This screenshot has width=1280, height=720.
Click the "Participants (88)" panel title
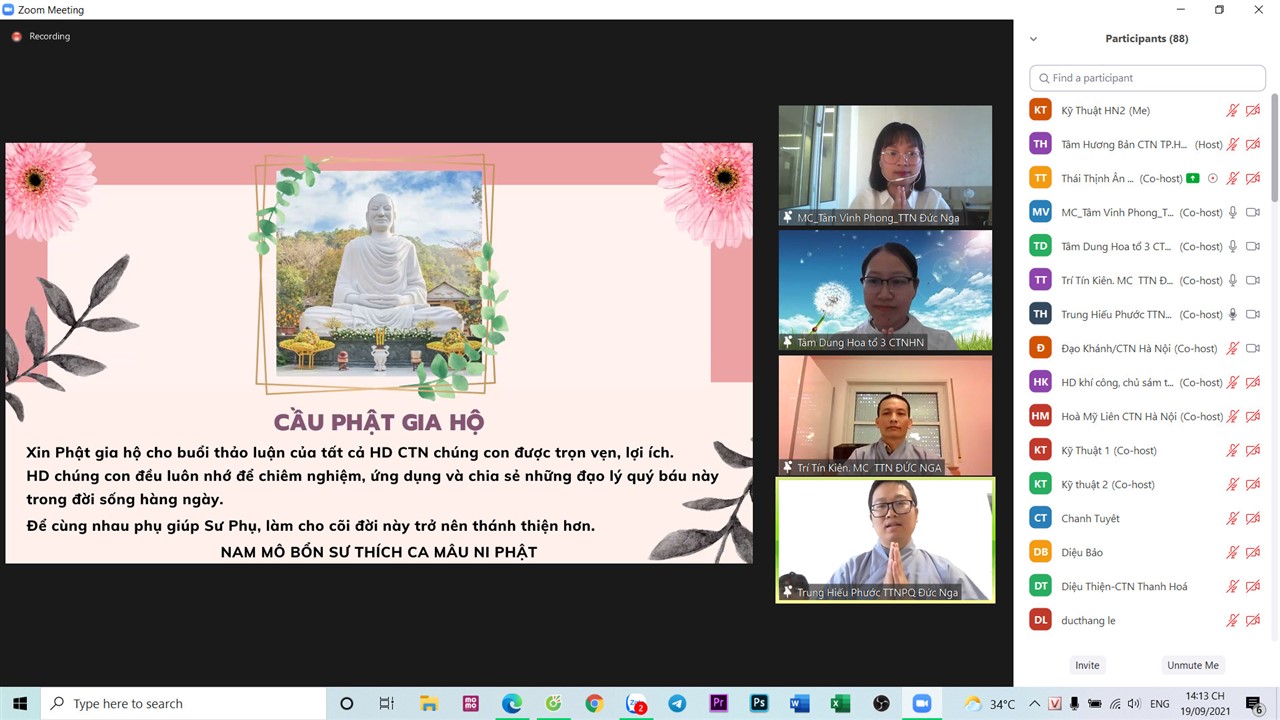pos(1147,39)
